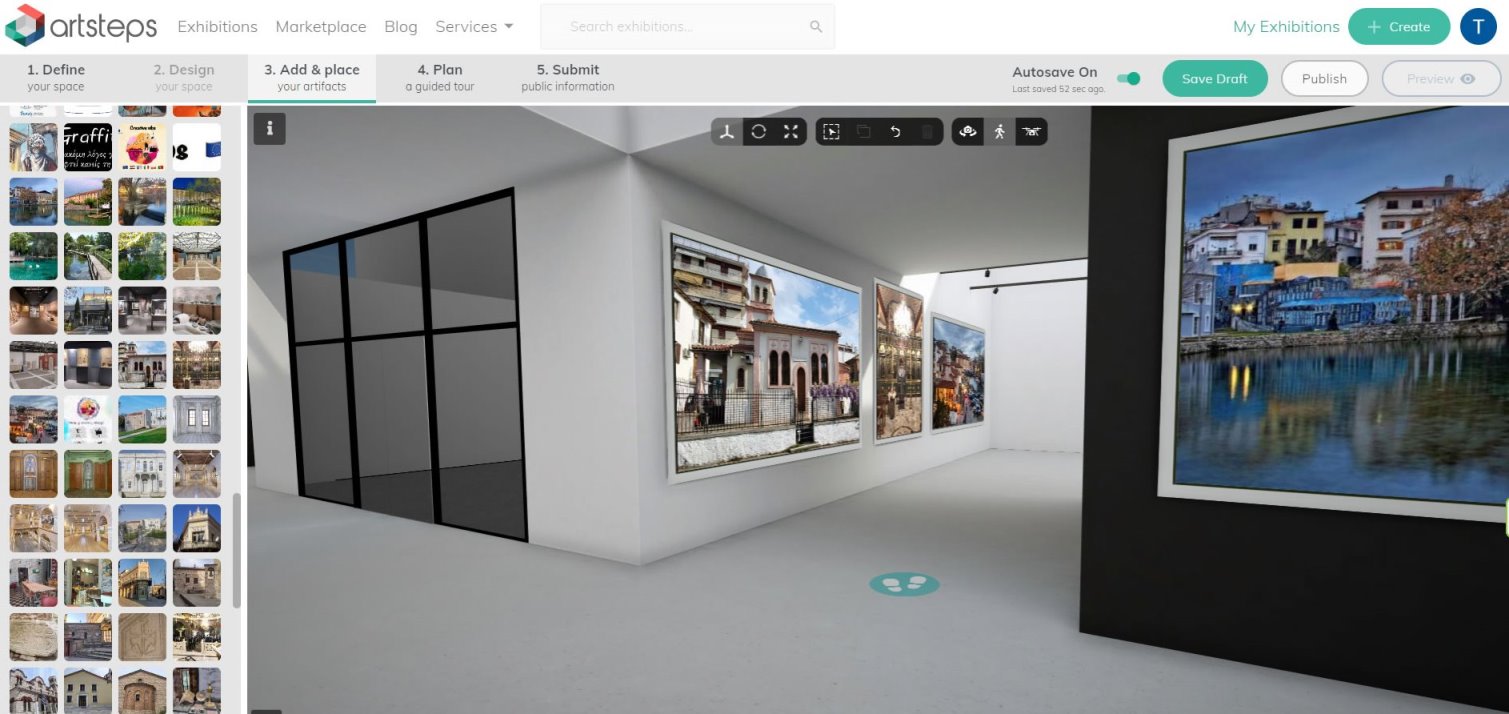Screen dimensions: 1509x714
Task: Open the user profile avatar menu
Action: (x=1478, y=27)
